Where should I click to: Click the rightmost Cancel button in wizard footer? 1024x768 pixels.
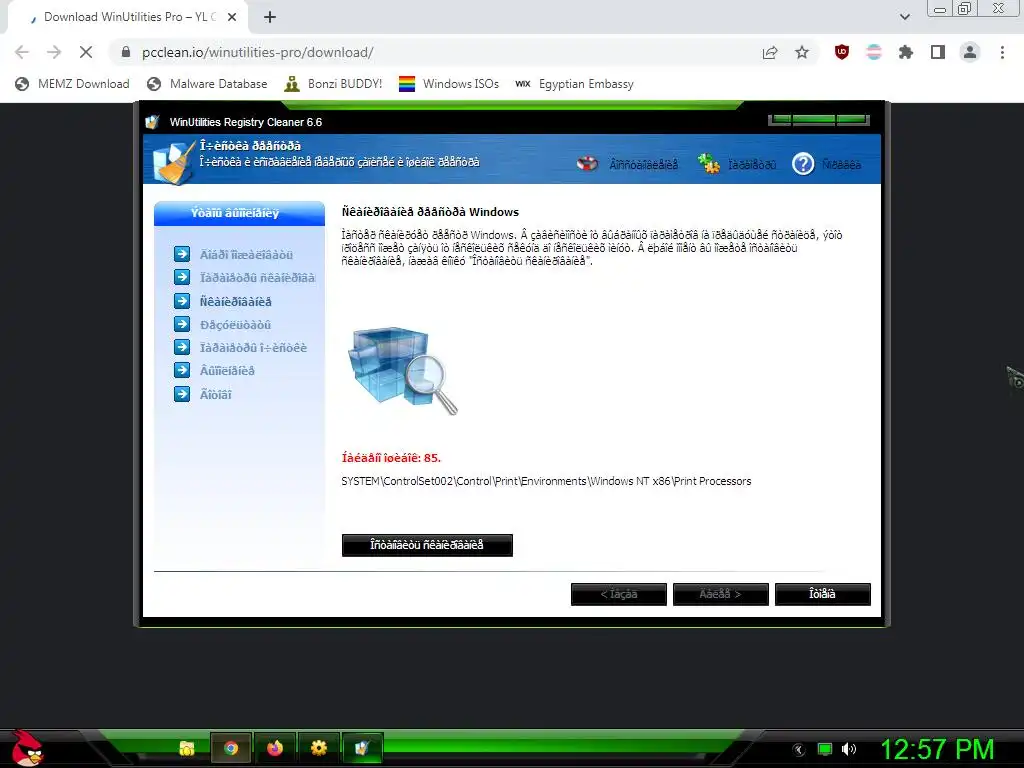822,594
